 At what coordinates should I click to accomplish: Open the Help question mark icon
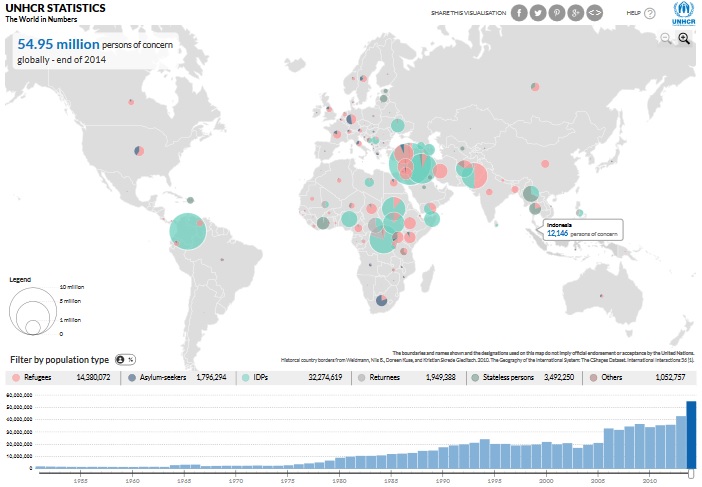(x=650, y=13)
